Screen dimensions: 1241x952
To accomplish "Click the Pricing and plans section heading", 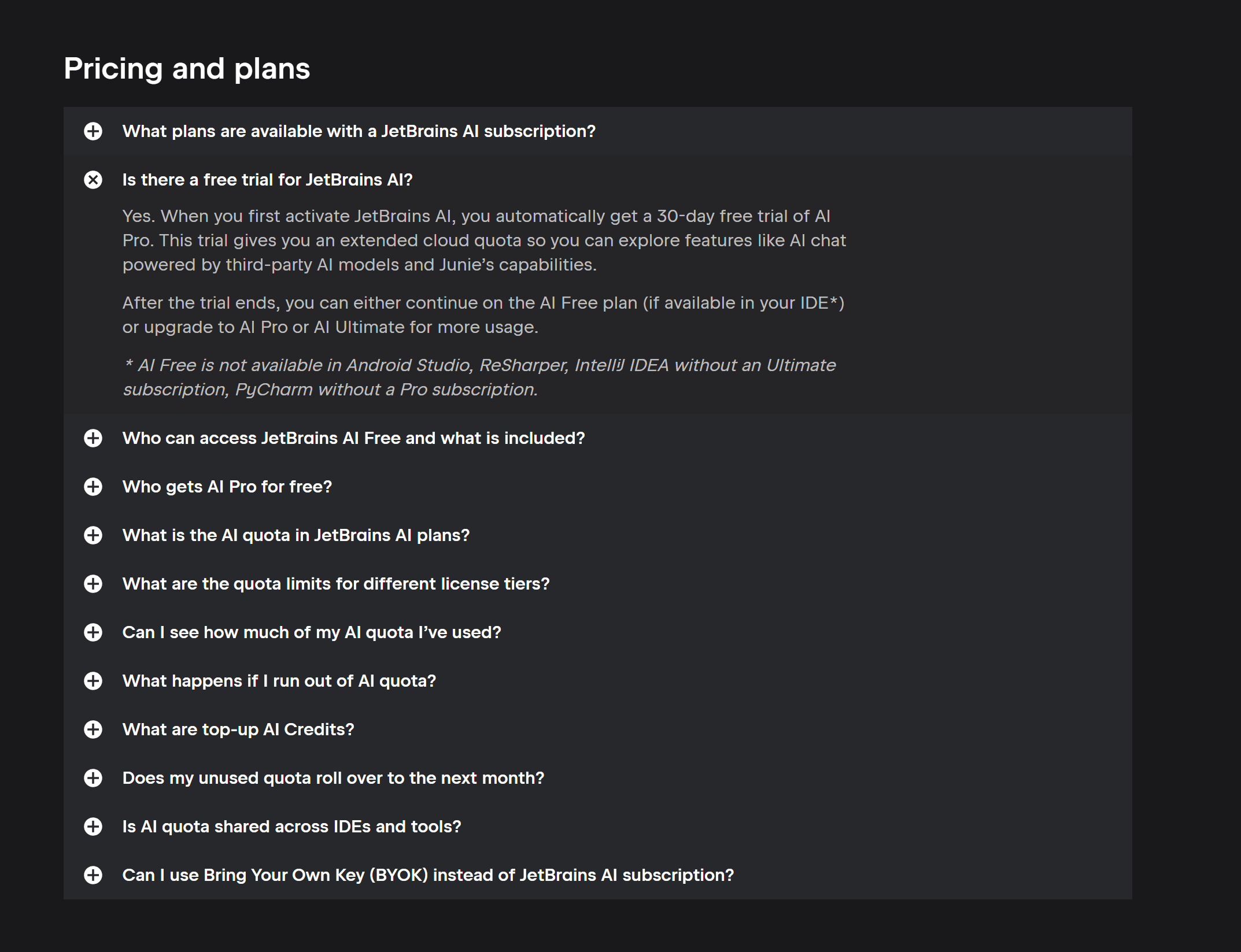I will click(187, 69).
